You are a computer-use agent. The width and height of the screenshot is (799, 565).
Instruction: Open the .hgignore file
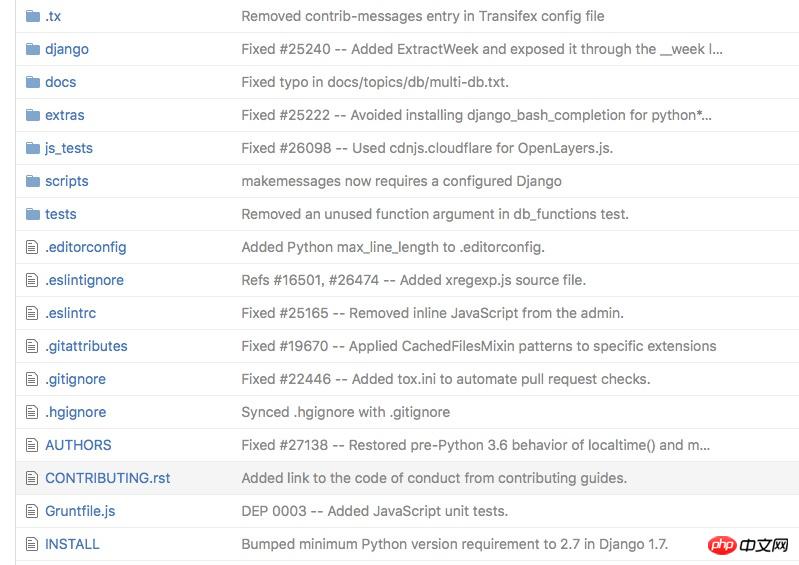[x=75, y=412]
